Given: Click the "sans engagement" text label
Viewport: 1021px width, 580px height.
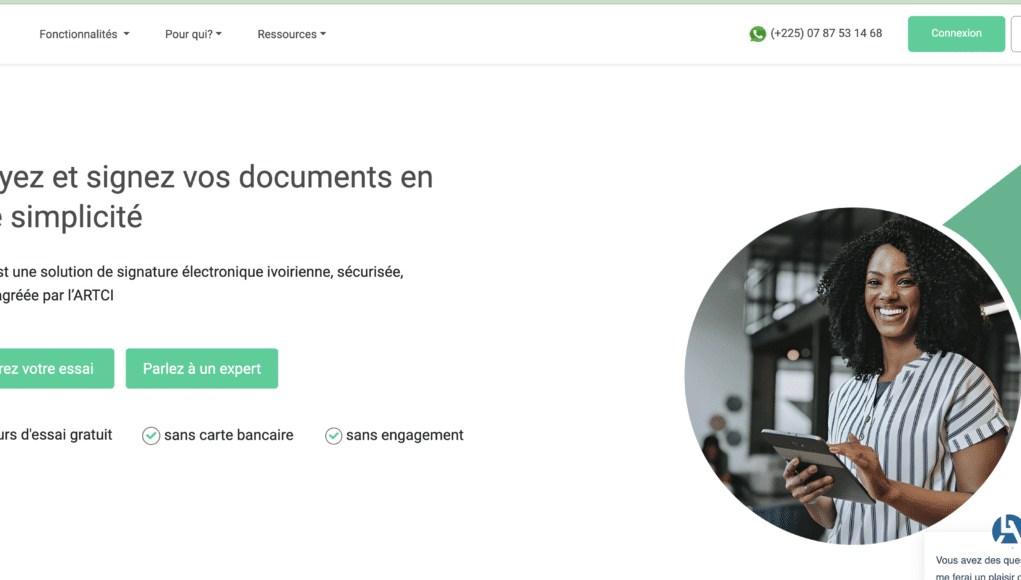Looking at the screenshot, I should point(405,435).
